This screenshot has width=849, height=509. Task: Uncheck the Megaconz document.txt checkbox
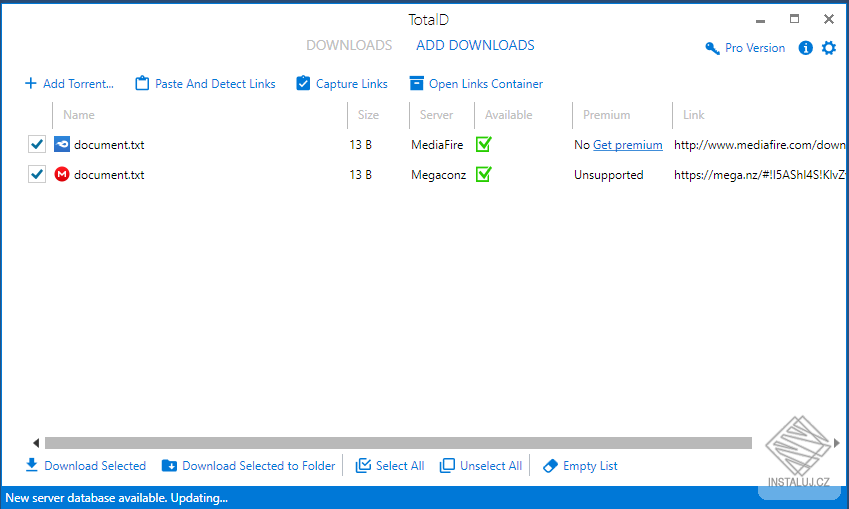pyautogui.click(x=37, y=174)
